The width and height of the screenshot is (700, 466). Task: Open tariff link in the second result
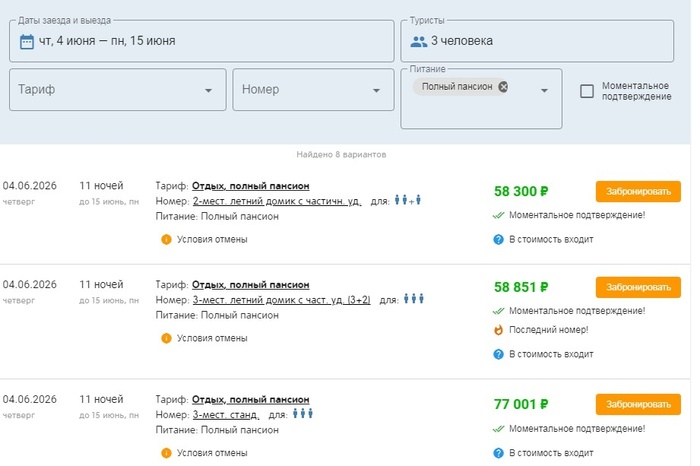(250, 284)
